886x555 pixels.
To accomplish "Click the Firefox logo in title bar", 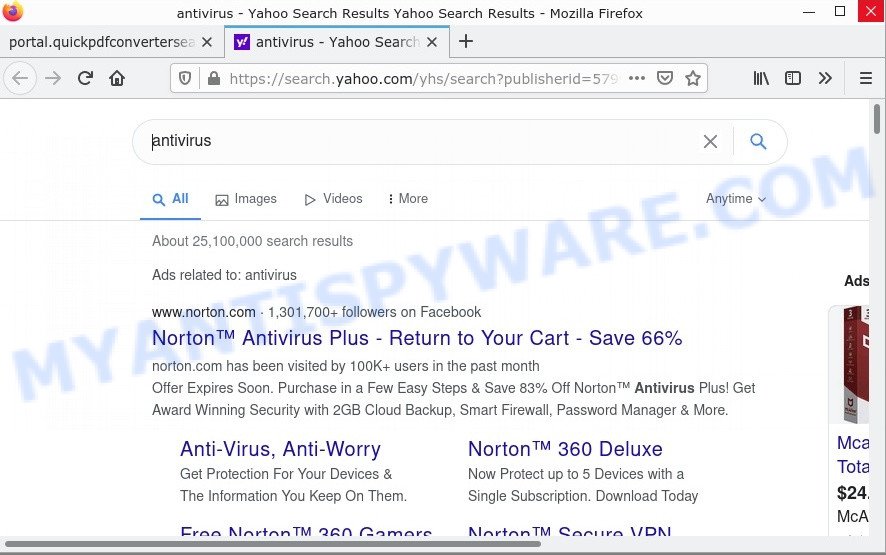I will [x=12, y=11].
